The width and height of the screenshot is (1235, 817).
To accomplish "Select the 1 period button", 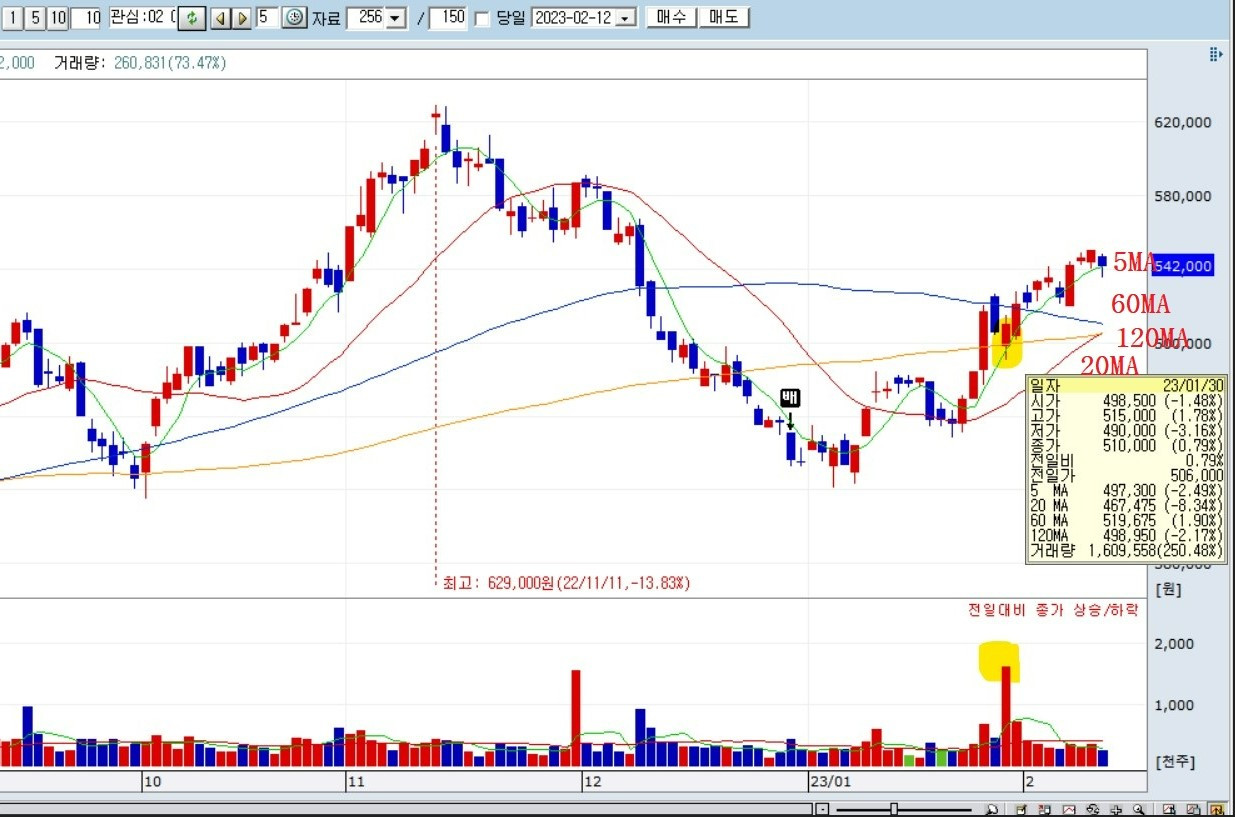I will [11, 17].
